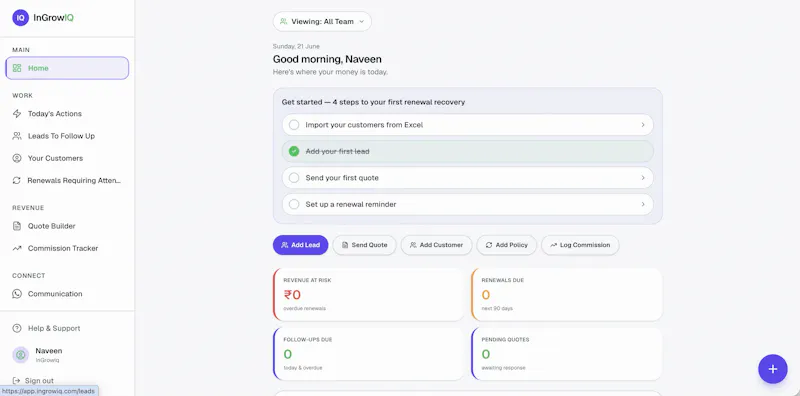The width and height of the screenshot is (800, 396).
Task: Click the Log Commission button
Action: (x=580, y=245)
